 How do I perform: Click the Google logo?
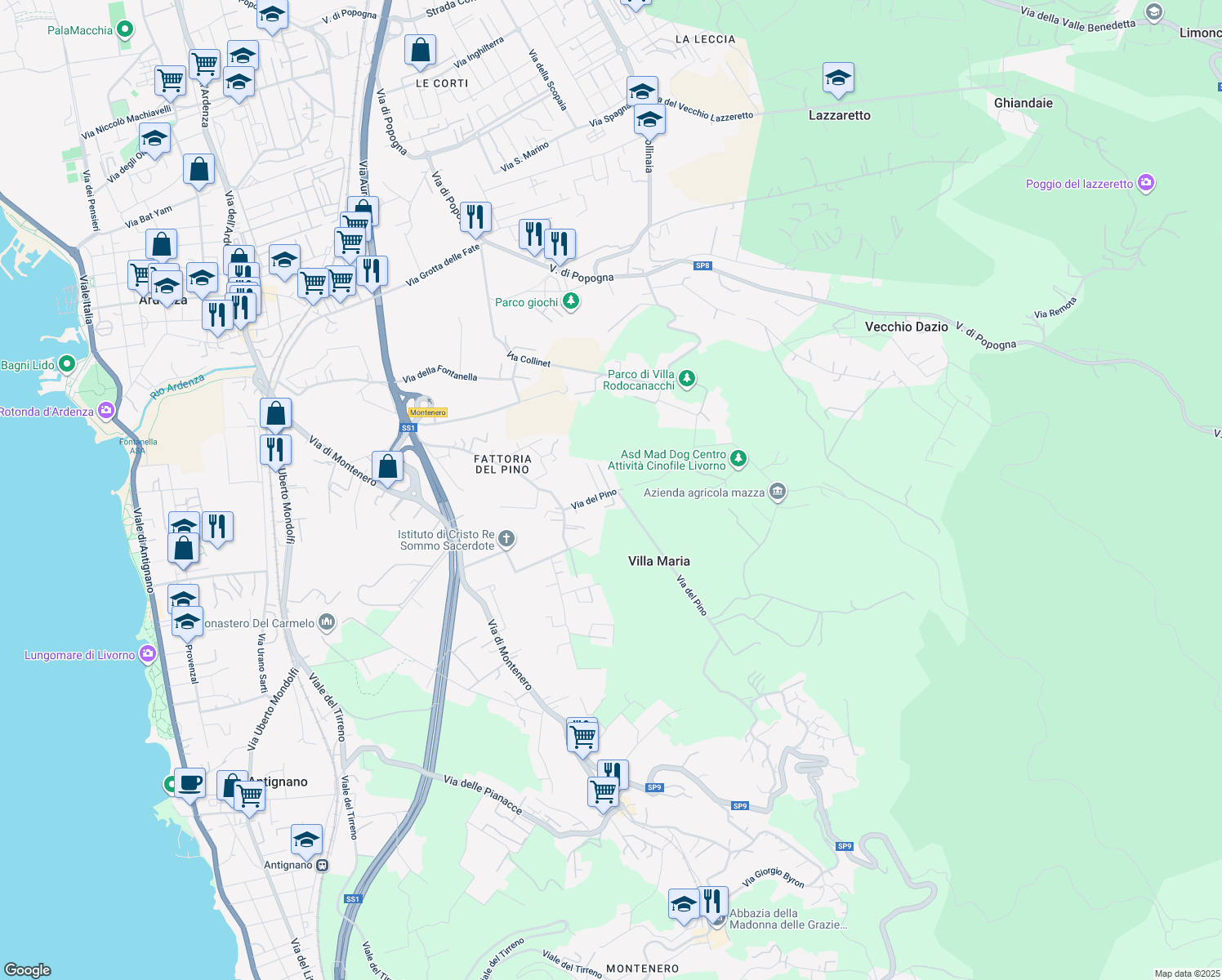pos(28,969)
